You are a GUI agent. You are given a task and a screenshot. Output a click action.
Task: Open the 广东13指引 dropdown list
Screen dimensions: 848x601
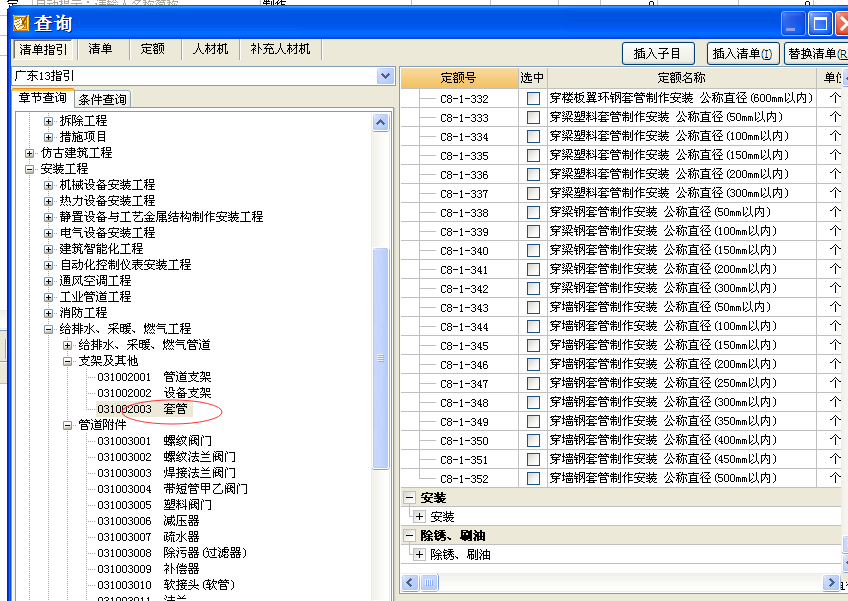385,76
